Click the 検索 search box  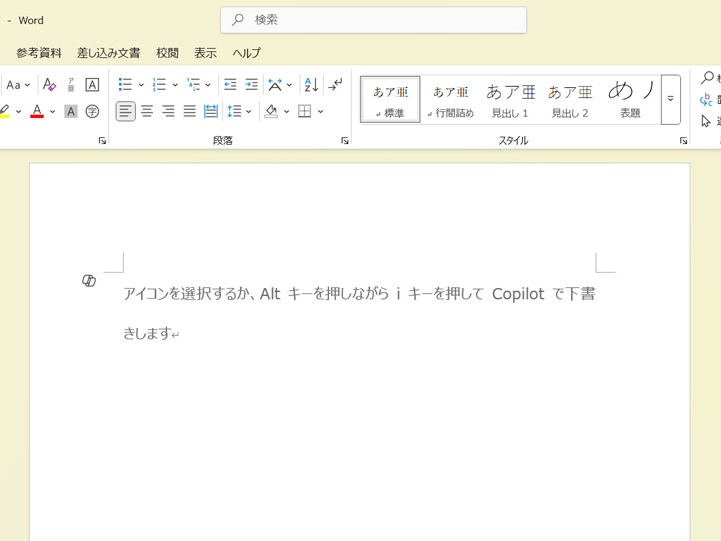(373, 20)
